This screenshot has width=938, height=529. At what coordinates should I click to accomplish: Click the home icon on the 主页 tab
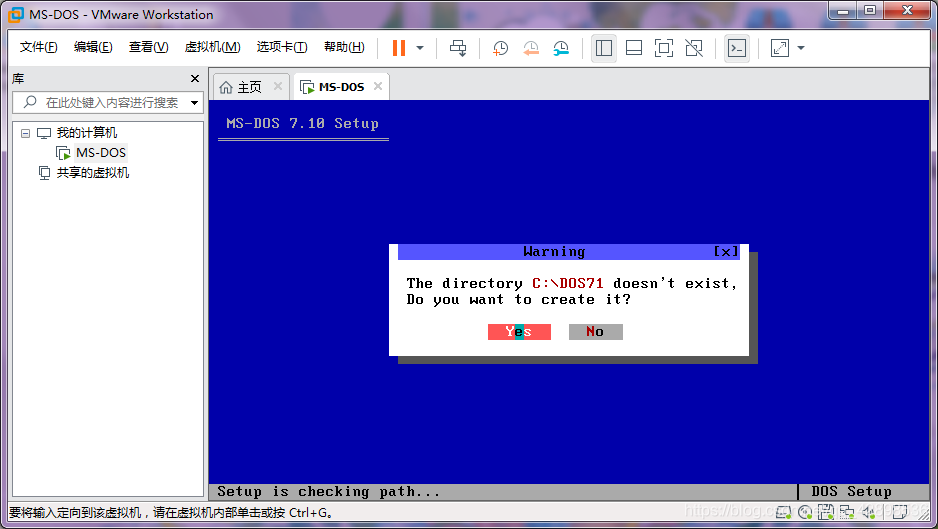point(226,87)
